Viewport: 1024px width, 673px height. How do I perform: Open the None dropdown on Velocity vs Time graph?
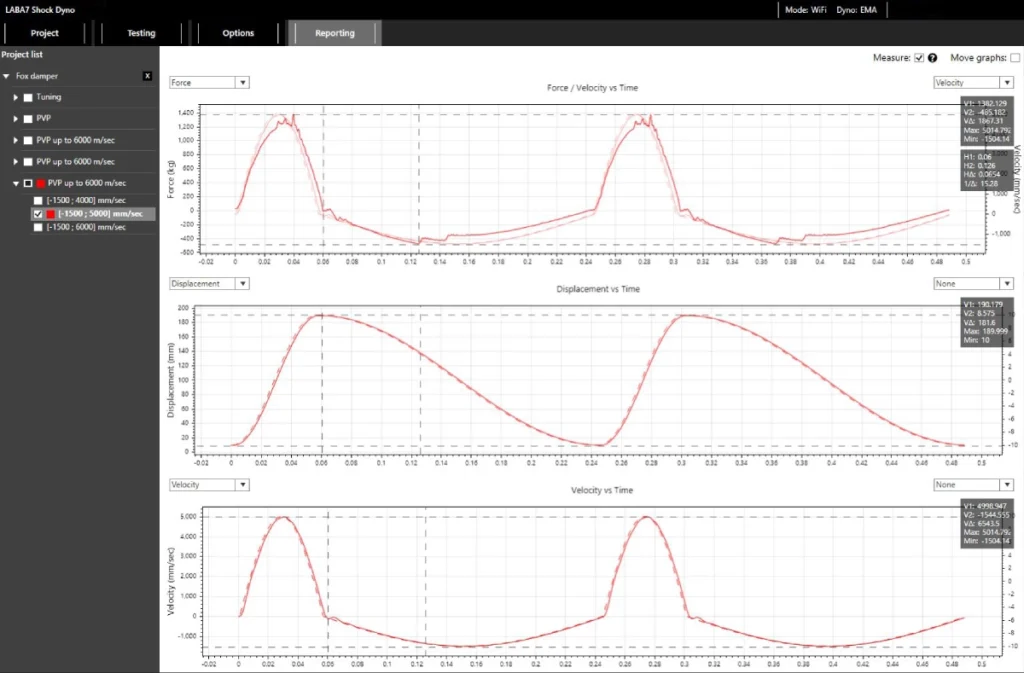pyautogui.click(x=974, y=485)
